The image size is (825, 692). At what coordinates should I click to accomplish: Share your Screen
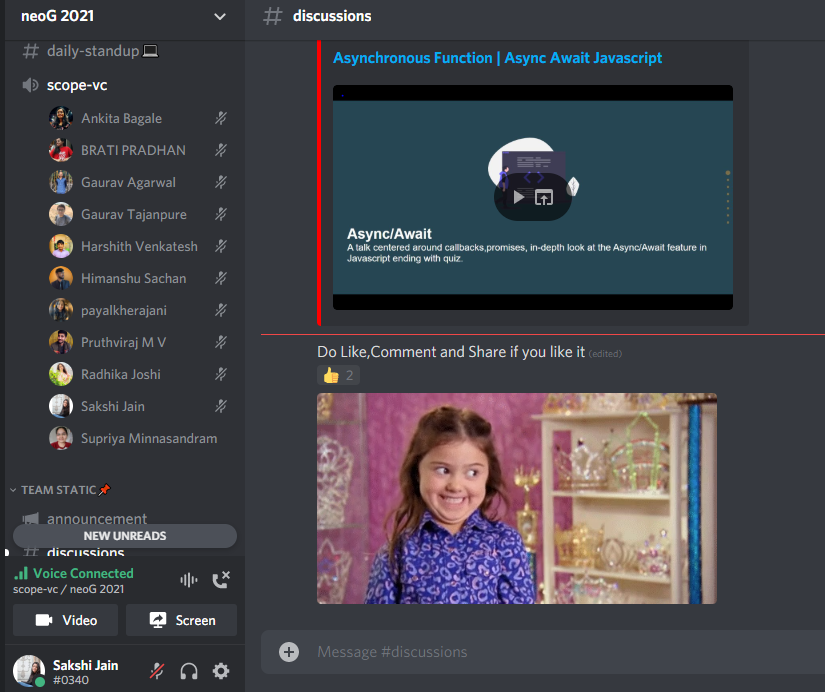click(182, 620)
